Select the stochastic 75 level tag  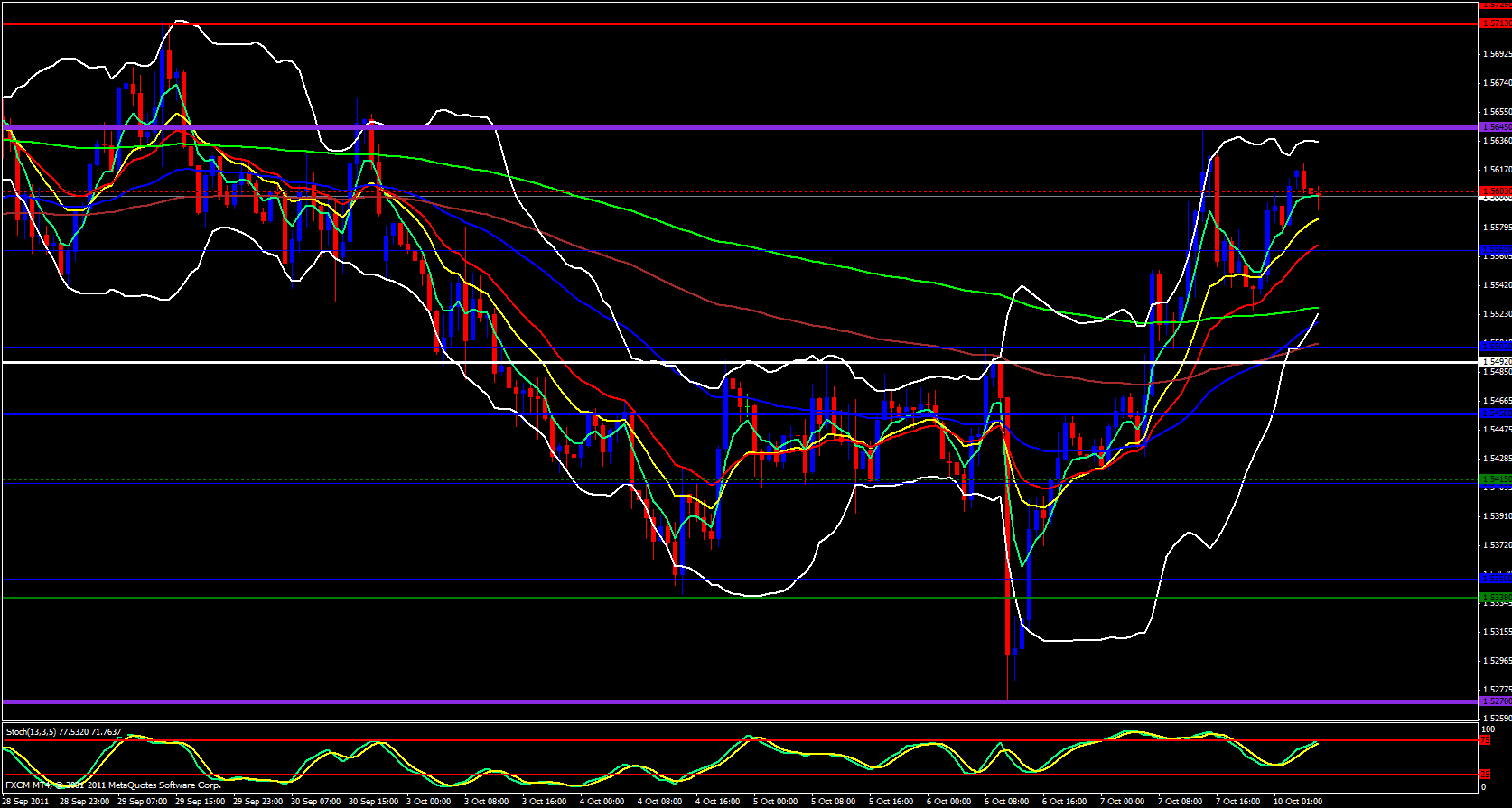click(1484, 740)
